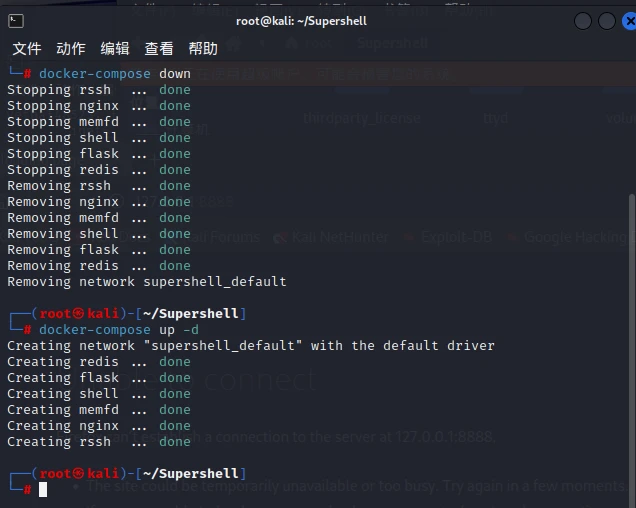Click the 'Creating memfd' line

pos(99,410)
